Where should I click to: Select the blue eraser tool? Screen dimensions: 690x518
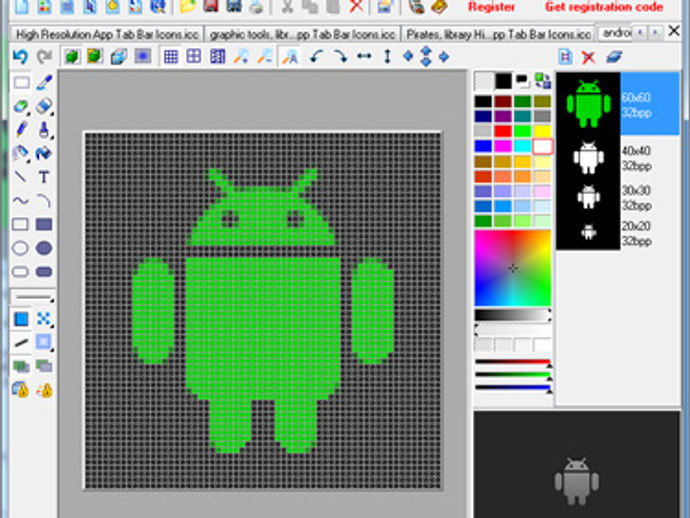(x=44, y=106)
